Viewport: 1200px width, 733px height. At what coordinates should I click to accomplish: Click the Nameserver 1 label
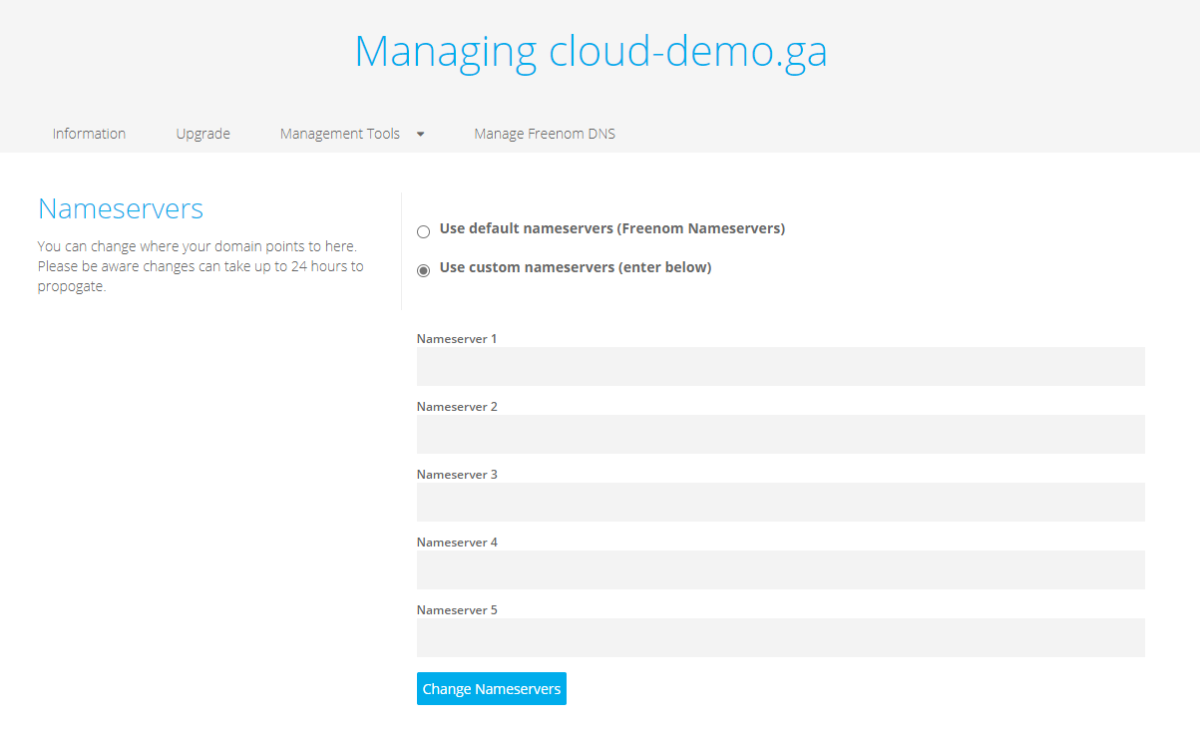[457, 339]
